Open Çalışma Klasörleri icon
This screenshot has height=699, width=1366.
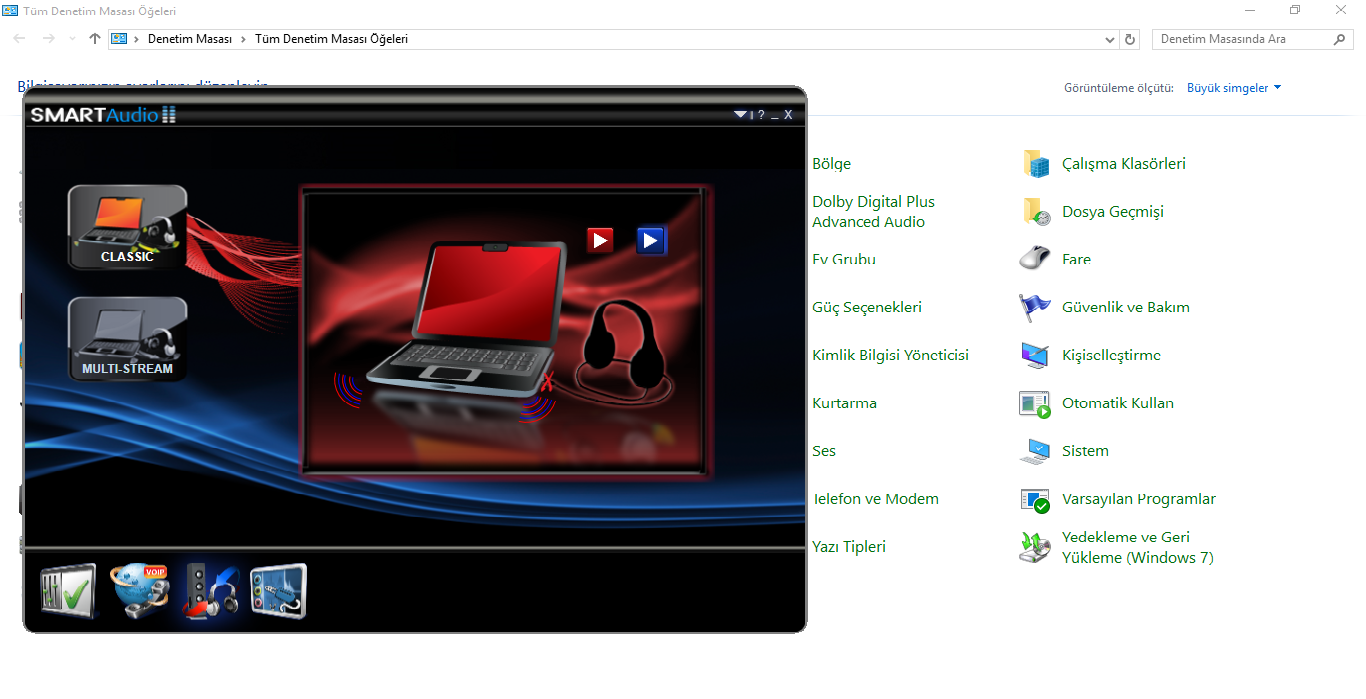tap(1035, 164)
